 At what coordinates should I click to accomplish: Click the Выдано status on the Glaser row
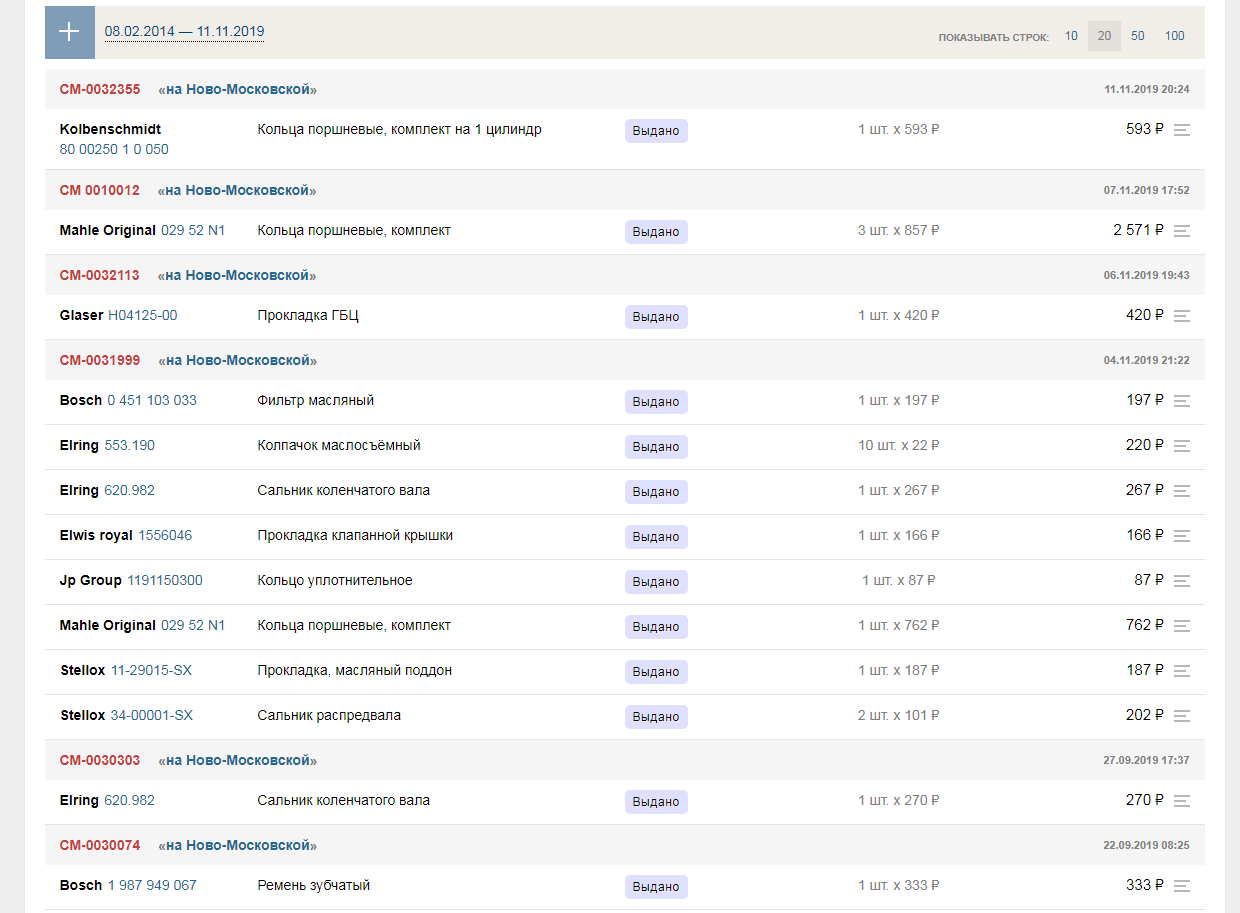click(656, 316)
